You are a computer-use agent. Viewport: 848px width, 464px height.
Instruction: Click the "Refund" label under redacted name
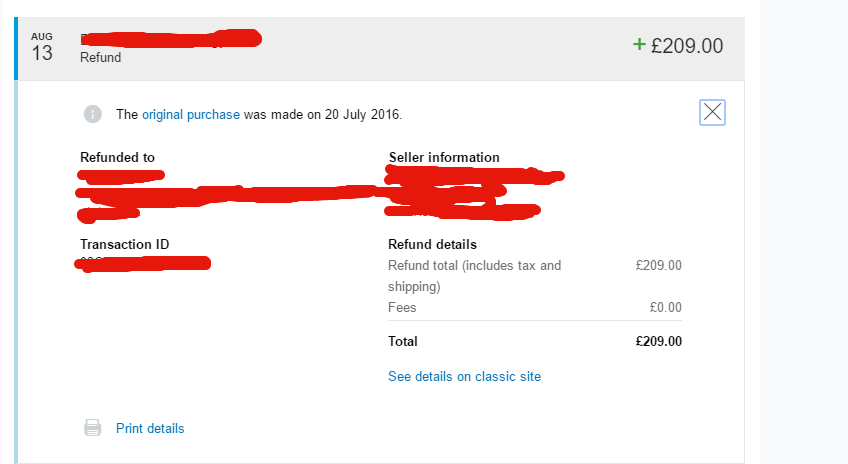point(101,57)
